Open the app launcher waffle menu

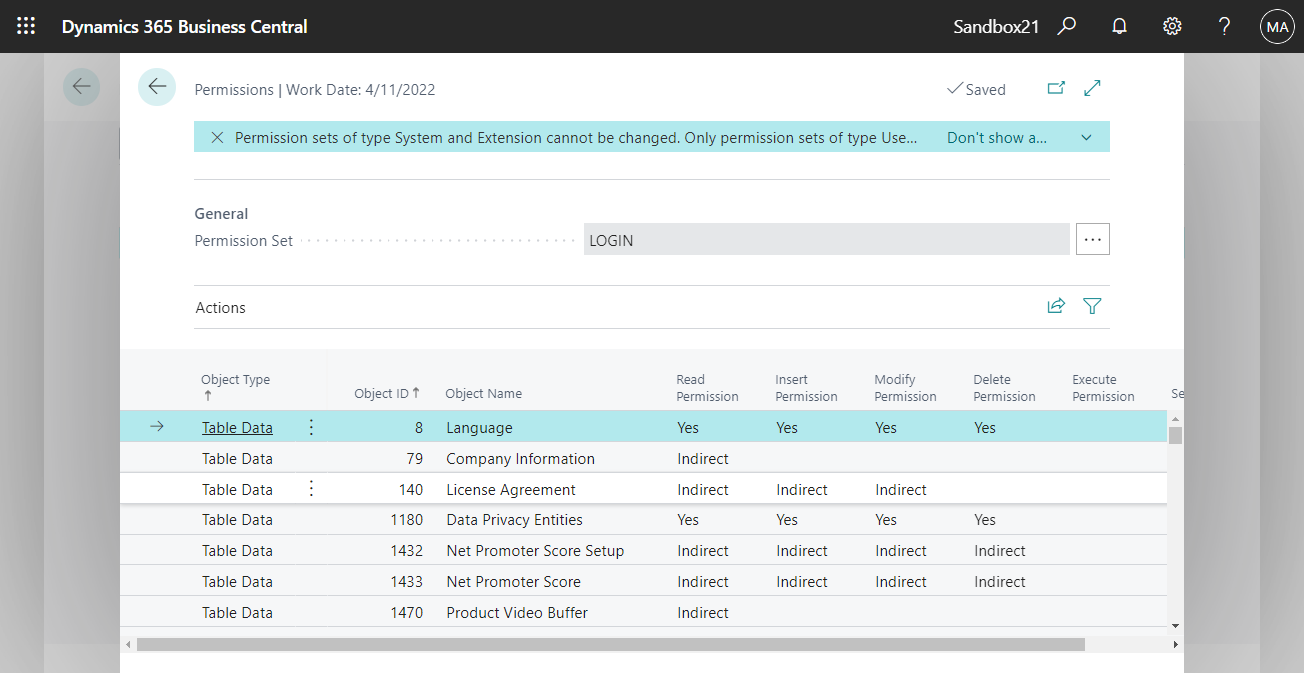pyautogui.click(x=26, y=27)
